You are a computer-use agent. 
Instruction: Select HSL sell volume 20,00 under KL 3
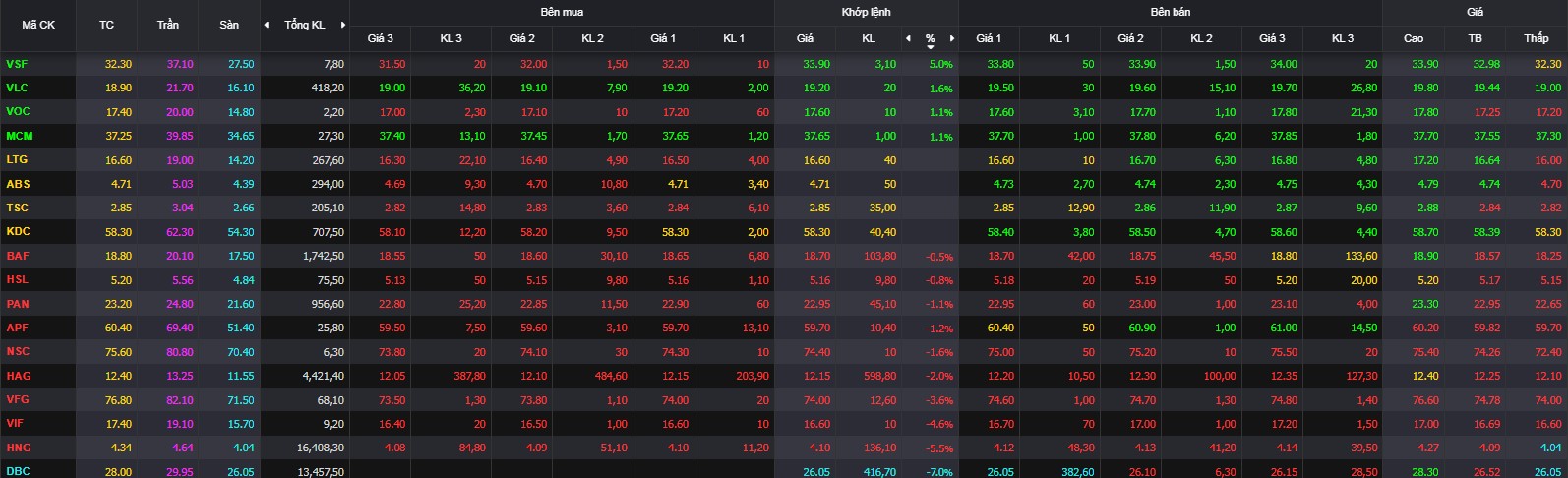pos(1364,280)
